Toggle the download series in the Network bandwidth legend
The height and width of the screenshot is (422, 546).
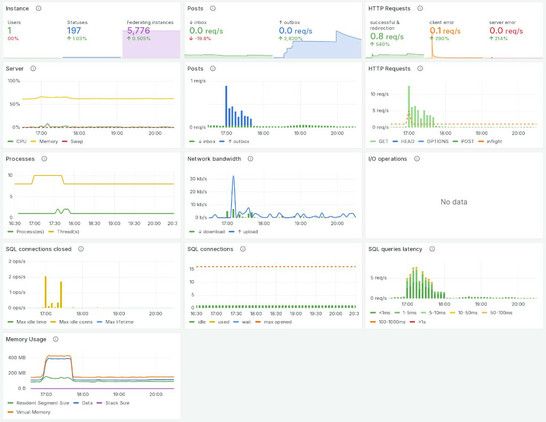click(211, 232)
